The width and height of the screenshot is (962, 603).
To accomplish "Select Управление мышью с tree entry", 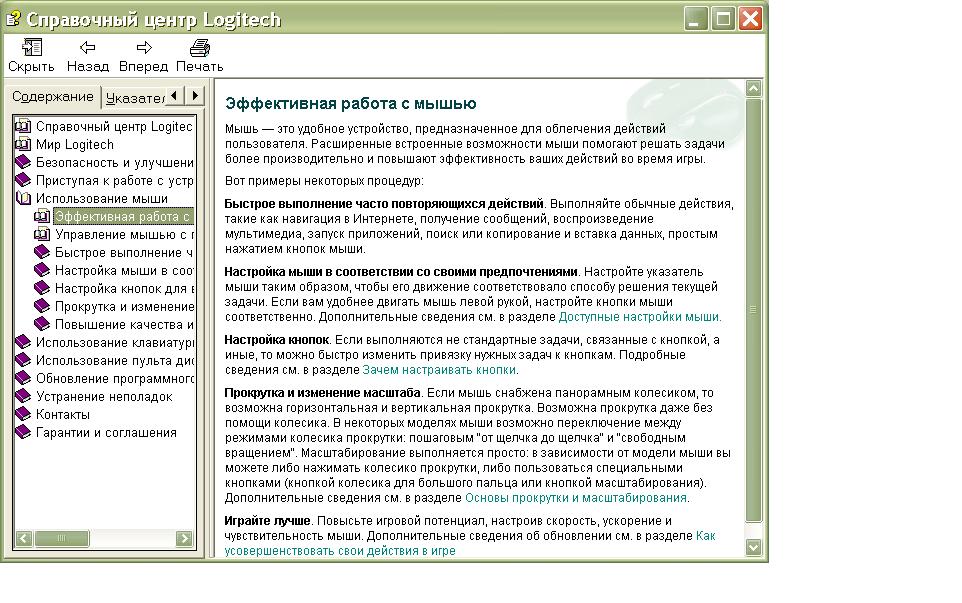I will coord(125,234).
